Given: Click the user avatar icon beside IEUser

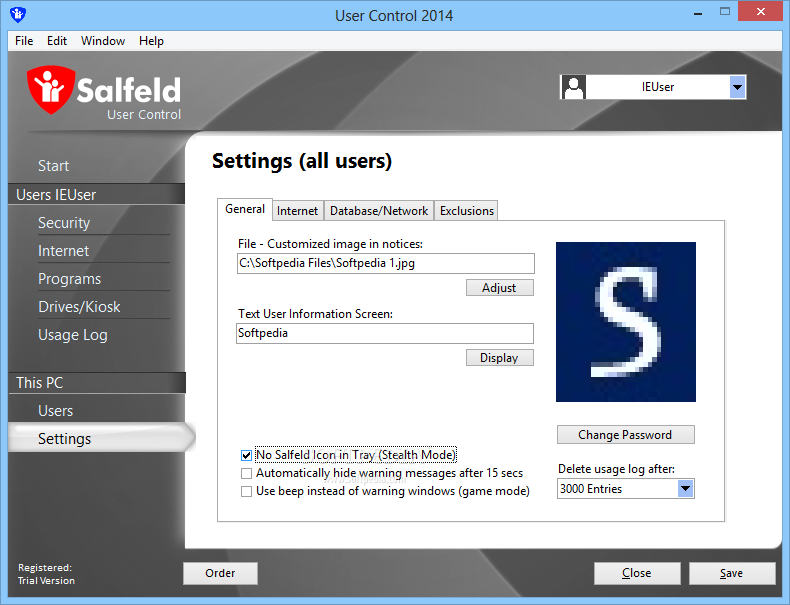Looking at the screenshot, I should click(573, 87).
